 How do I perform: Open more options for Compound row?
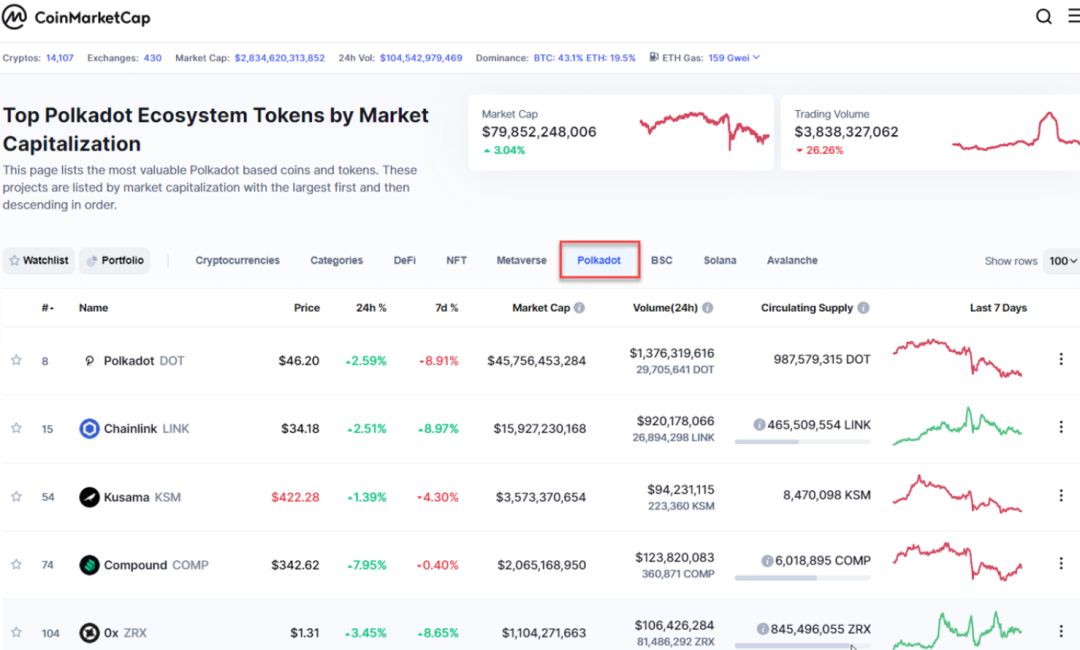[x=1061, y=563]
